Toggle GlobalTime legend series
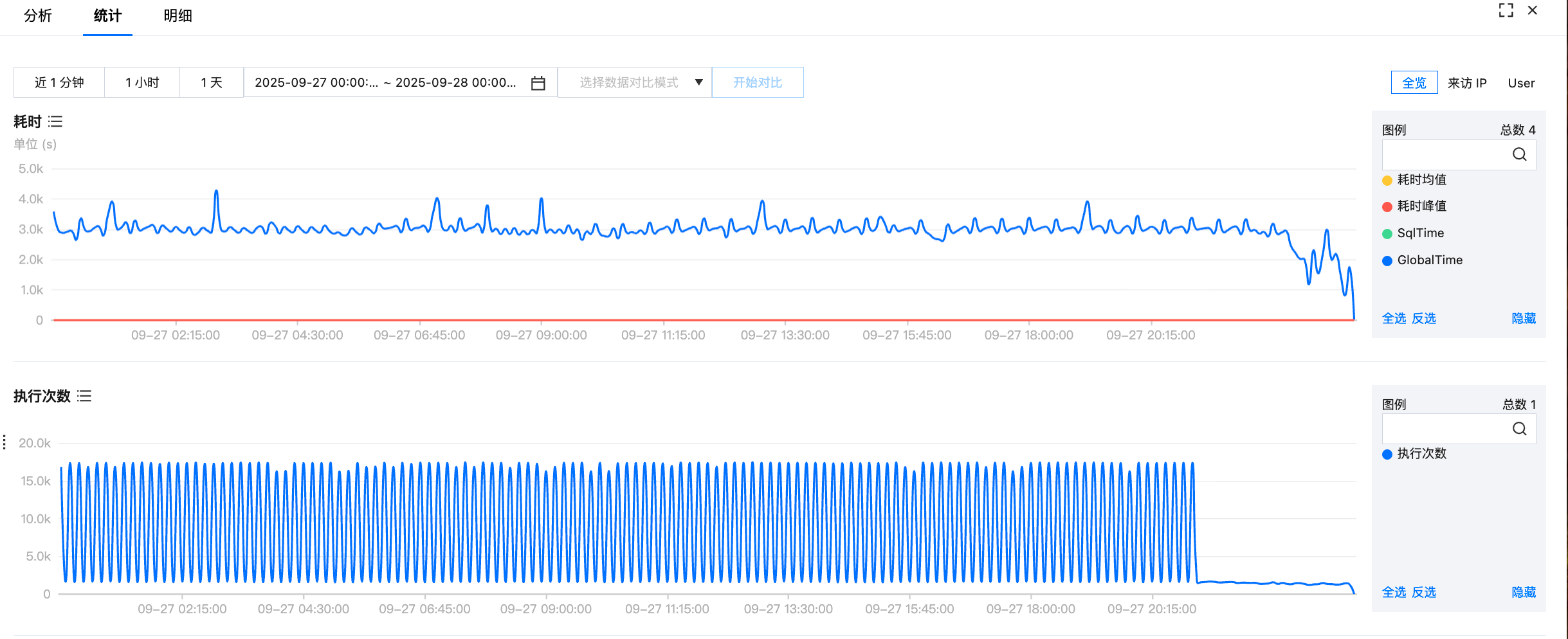Screen dimensions: 1568x639 pyautogui.click(x=1422, y=260)
